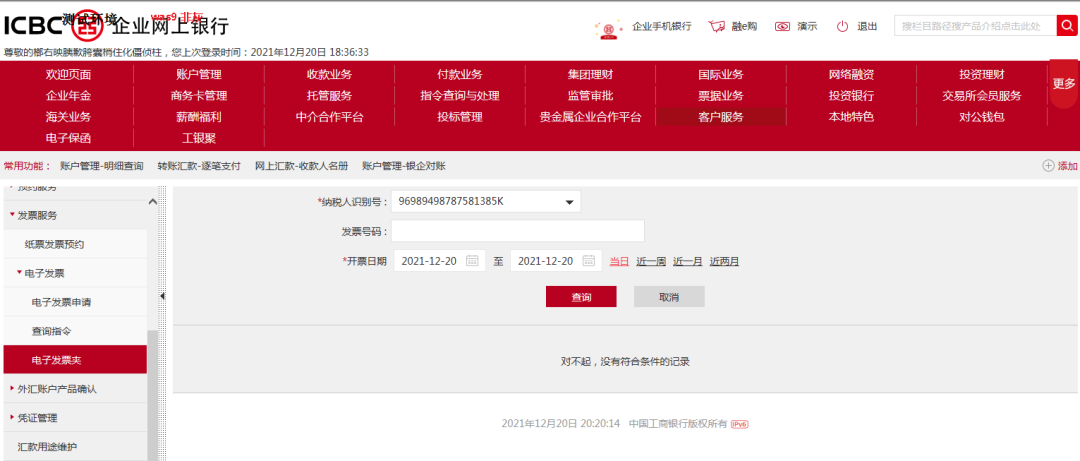Click the 融e购 shopping cart icon
The width and height of the screenshot is (1080, 461).
(x=716, y=26)
